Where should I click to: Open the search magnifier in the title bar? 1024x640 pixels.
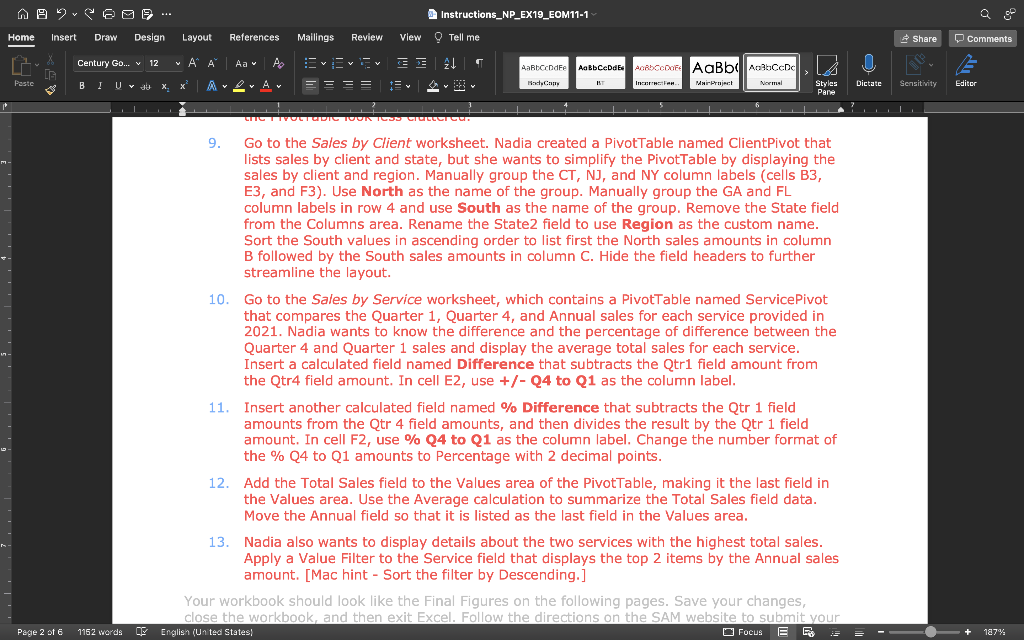[x=985, y=14]
